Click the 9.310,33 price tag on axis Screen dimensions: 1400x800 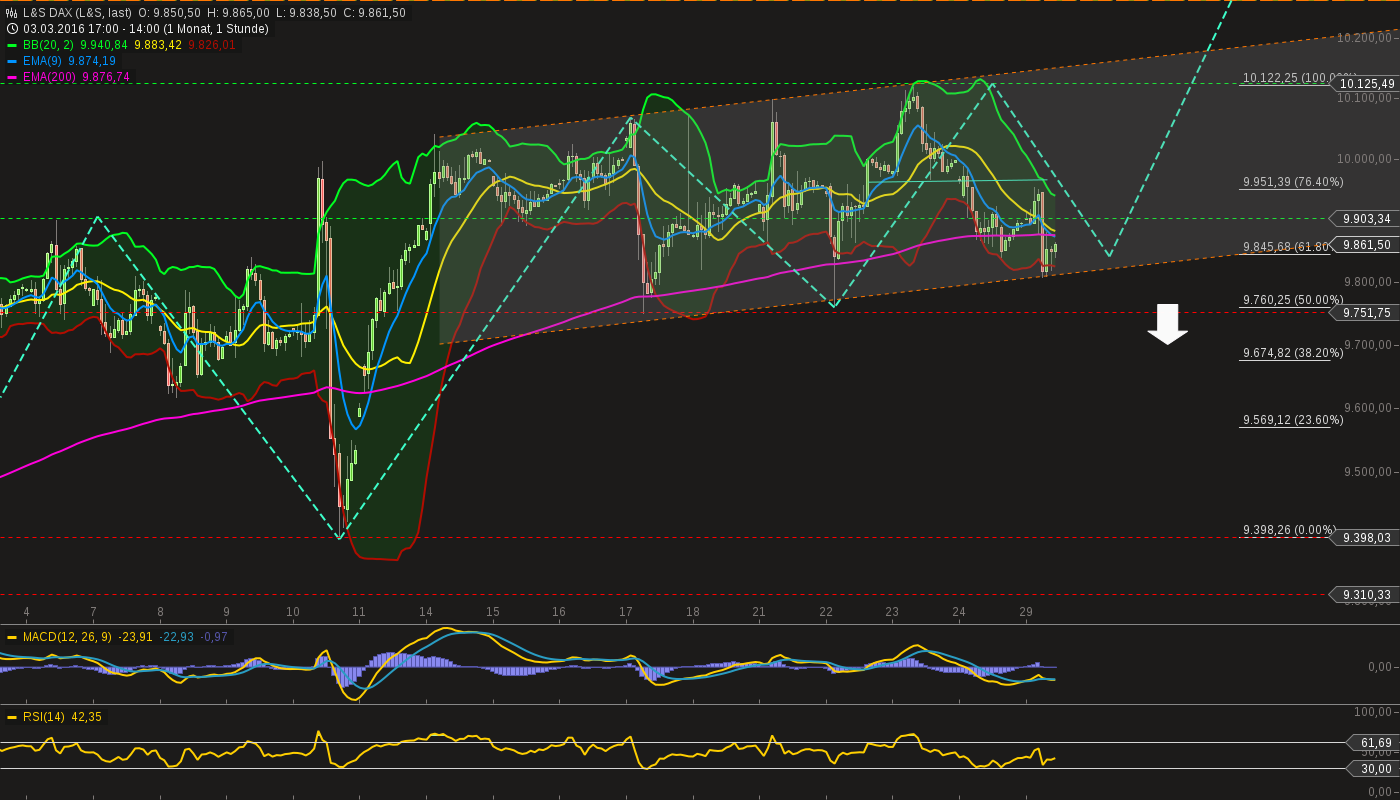(1367, 595)
